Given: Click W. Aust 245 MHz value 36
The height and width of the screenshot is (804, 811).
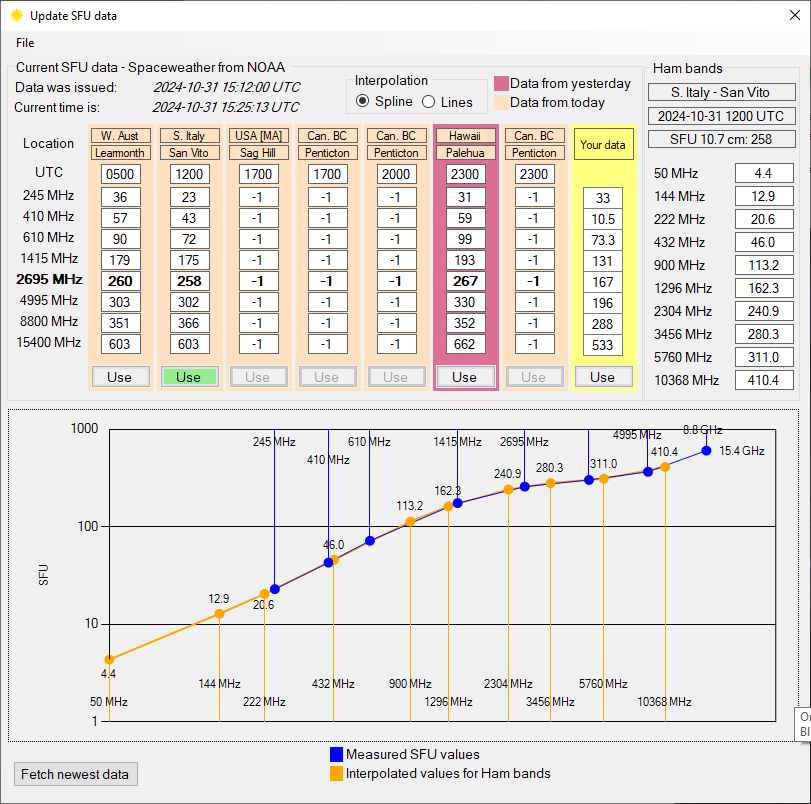Looking at the screenshot, I should (x=121, y=197).
